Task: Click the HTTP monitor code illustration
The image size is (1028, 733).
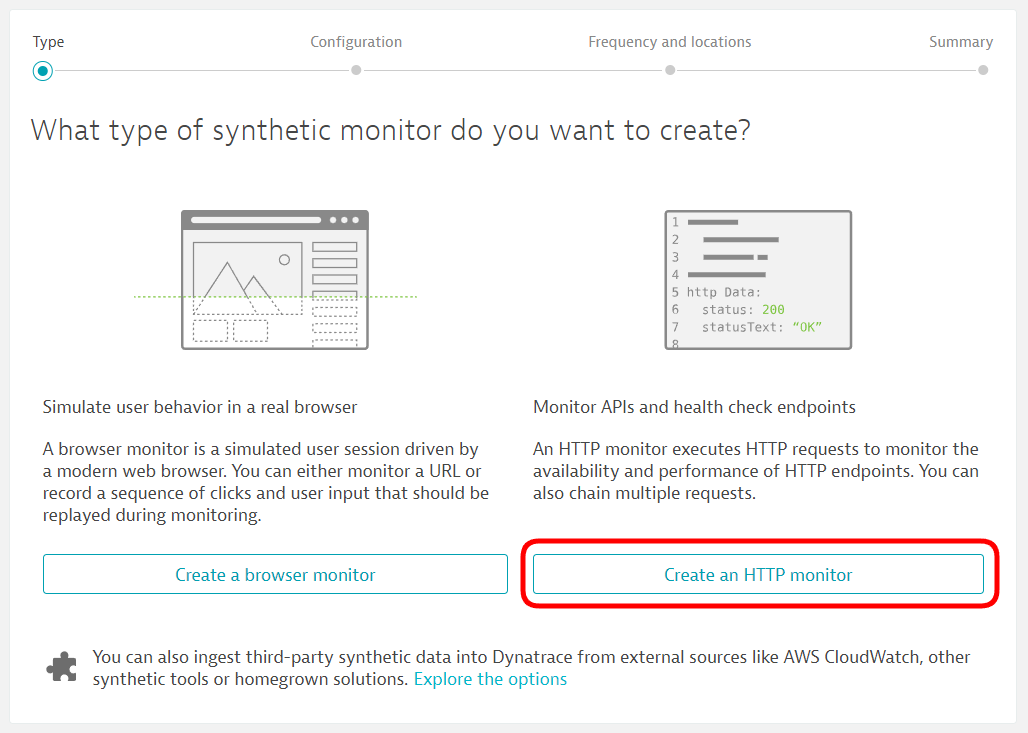Action: (758, 280)
